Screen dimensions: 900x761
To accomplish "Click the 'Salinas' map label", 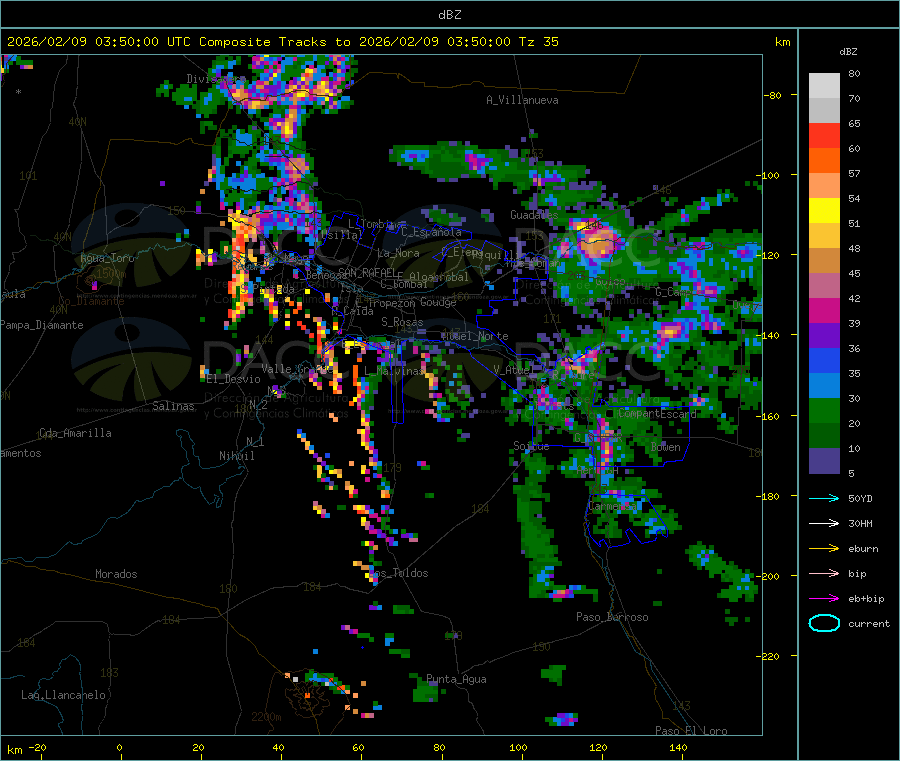I will coord(173,406).
